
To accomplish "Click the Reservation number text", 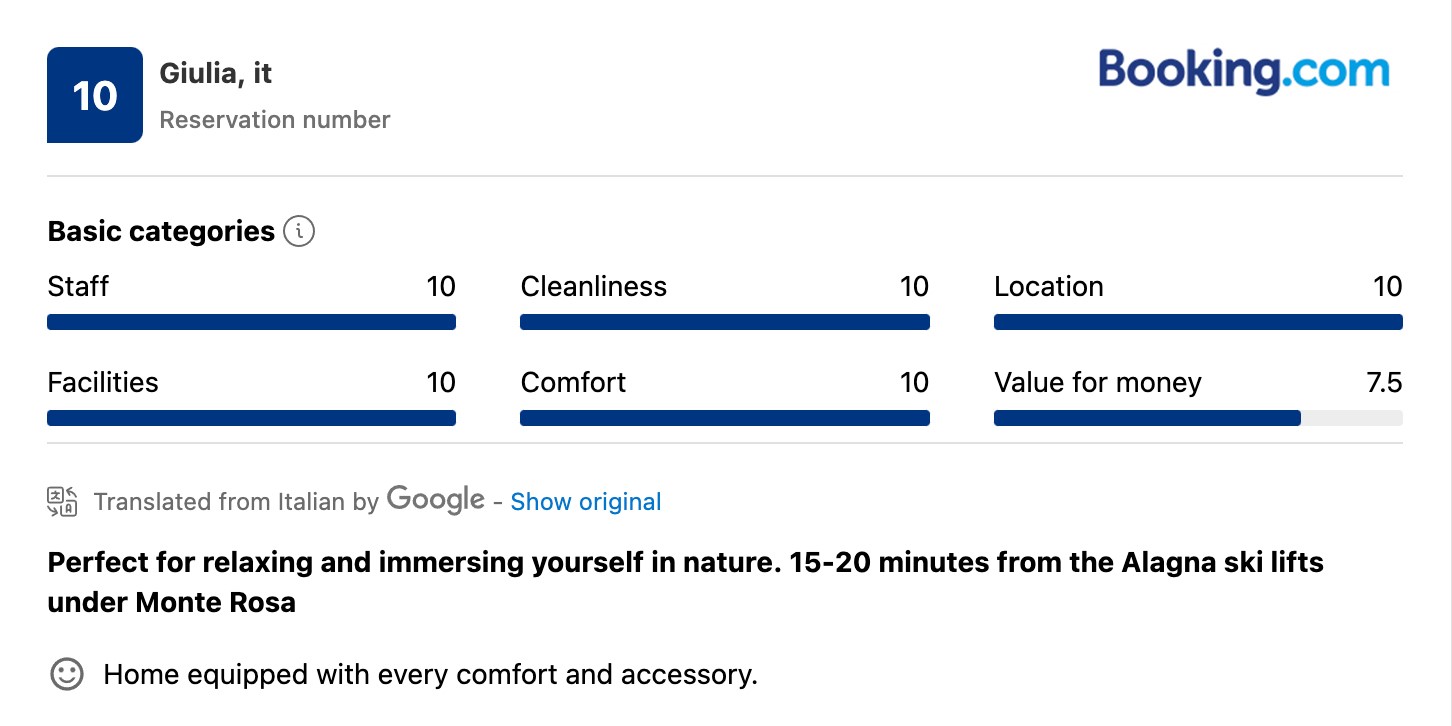I will click(x=275, y=120).
